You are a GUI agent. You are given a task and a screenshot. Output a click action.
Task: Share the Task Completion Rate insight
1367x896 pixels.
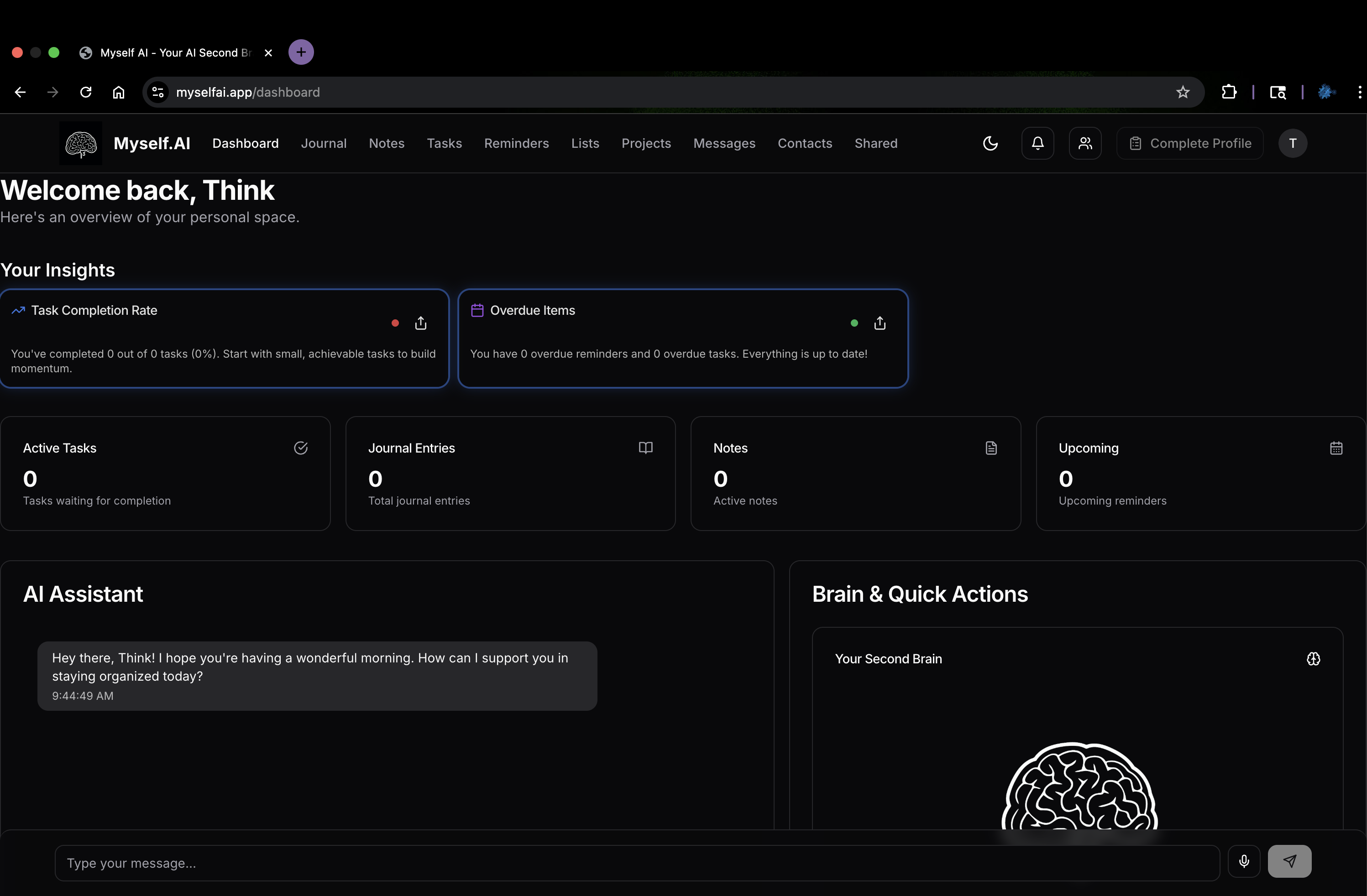pos(421,323)
